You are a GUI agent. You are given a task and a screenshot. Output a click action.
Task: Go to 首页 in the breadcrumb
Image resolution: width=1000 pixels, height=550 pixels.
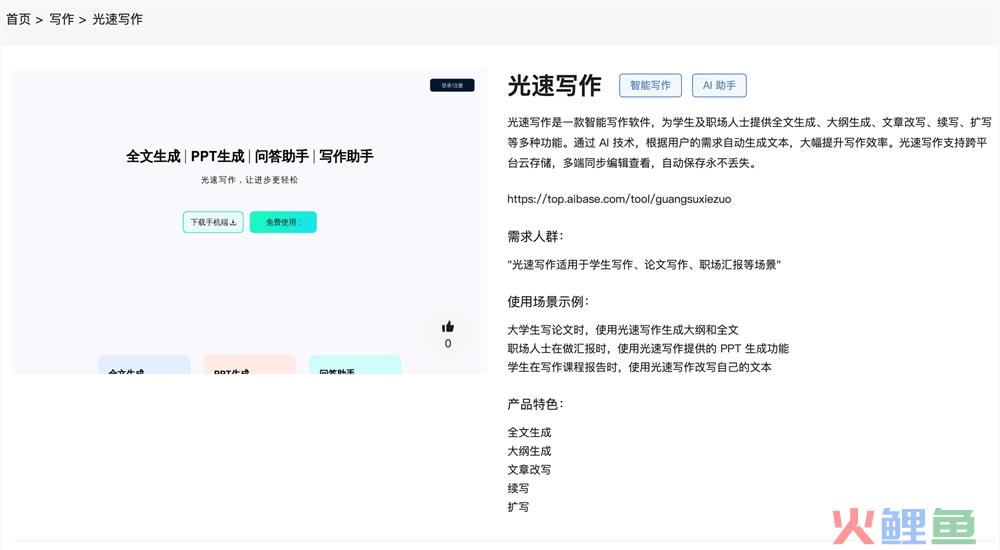coord(18,19)
